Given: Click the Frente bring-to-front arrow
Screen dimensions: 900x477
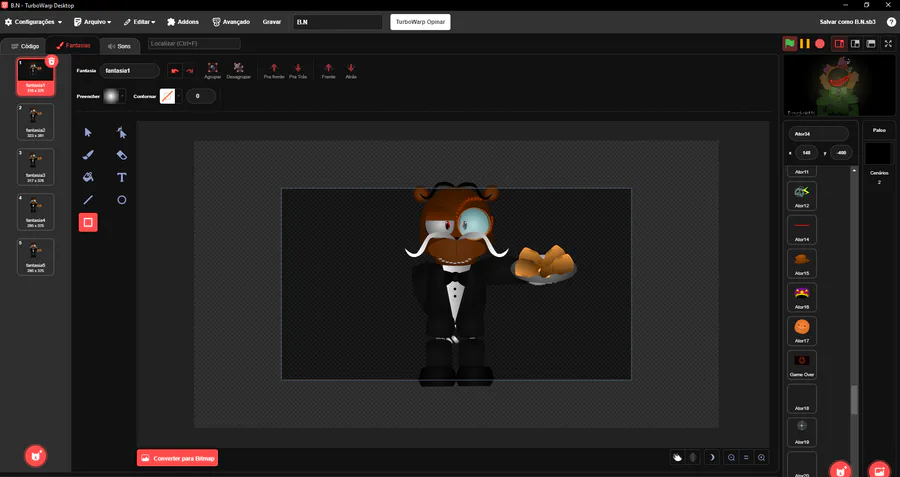Looking at the screenshot, I should point(328,68).
